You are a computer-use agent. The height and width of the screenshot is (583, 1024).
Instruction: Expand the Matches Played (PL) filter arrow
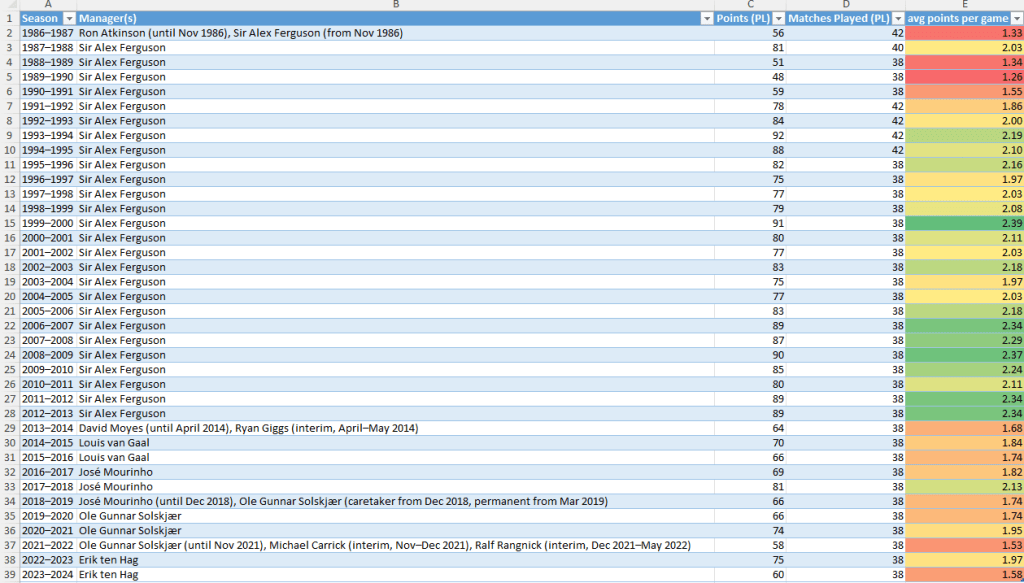[x=897, y=19]
